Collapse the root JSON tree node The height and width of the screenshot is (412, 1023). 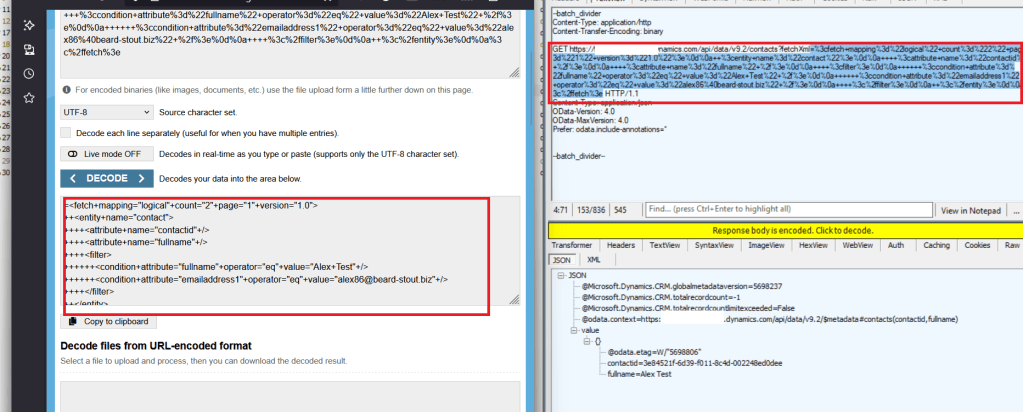coord(561,276)
